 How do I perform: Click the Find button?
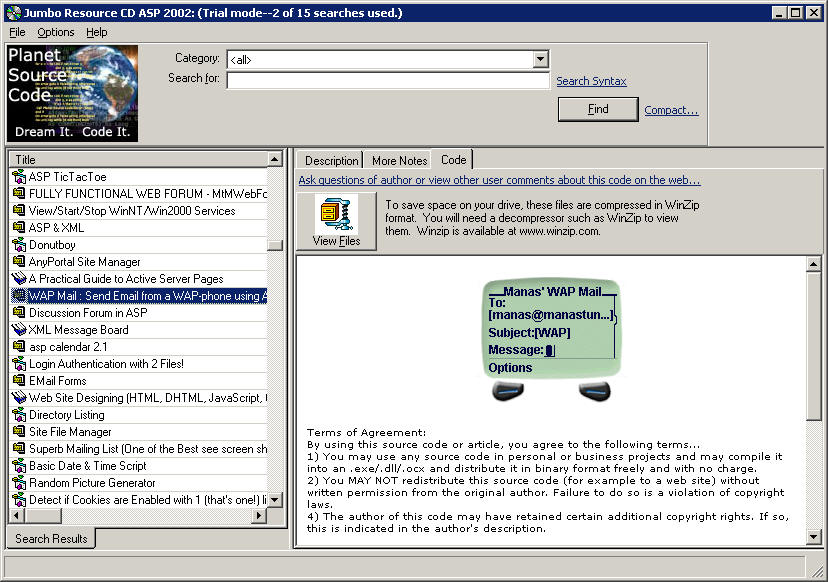[598, 109]
